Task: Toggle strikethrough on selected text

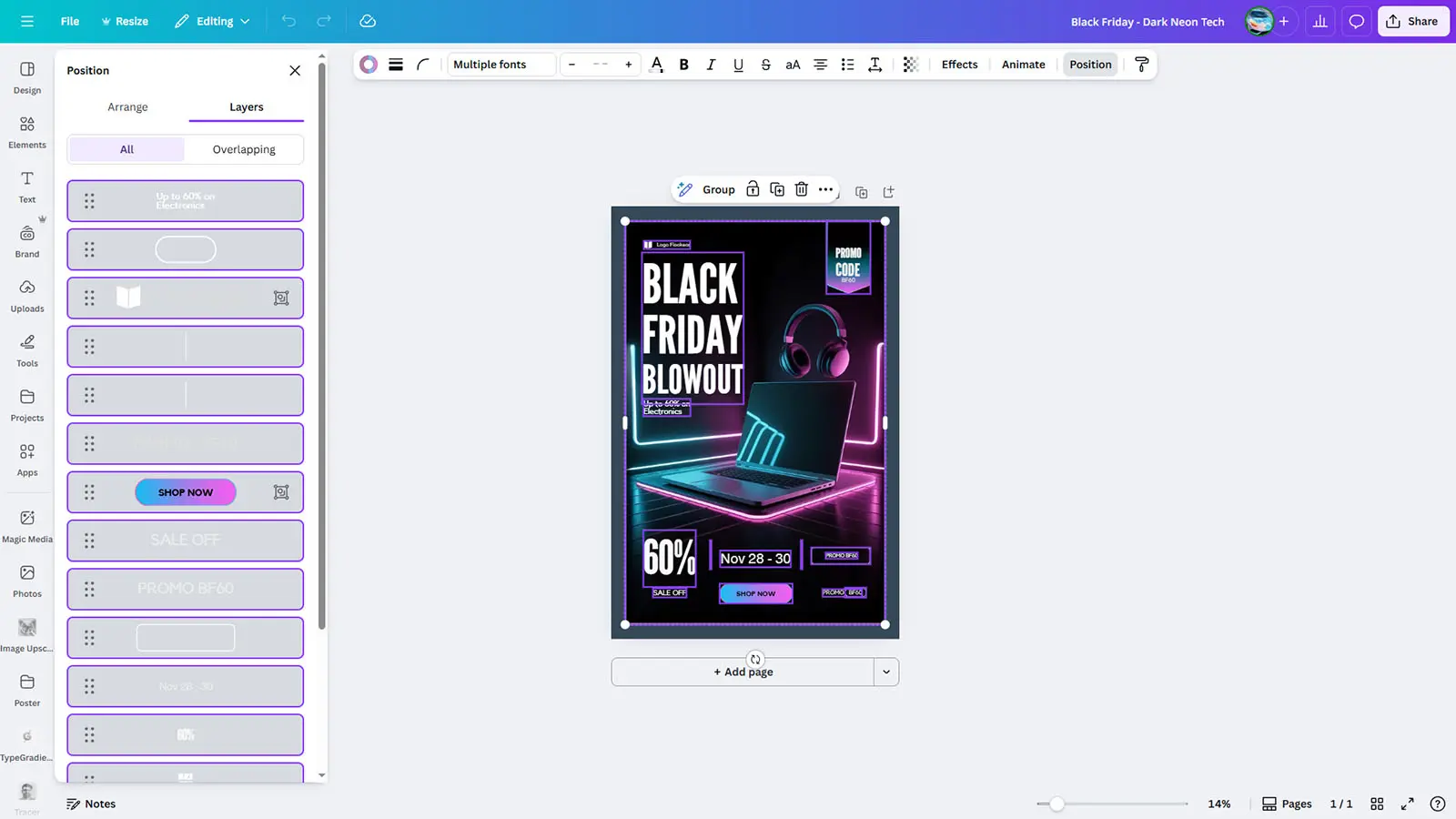Action: pyautogui.click(x=765, y=65)
